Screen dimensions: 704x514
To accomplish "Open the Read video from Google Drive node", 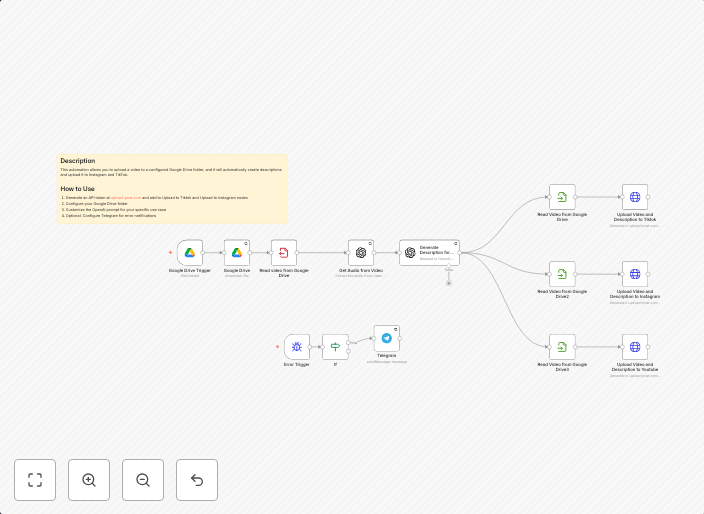I will coord(284,253).
